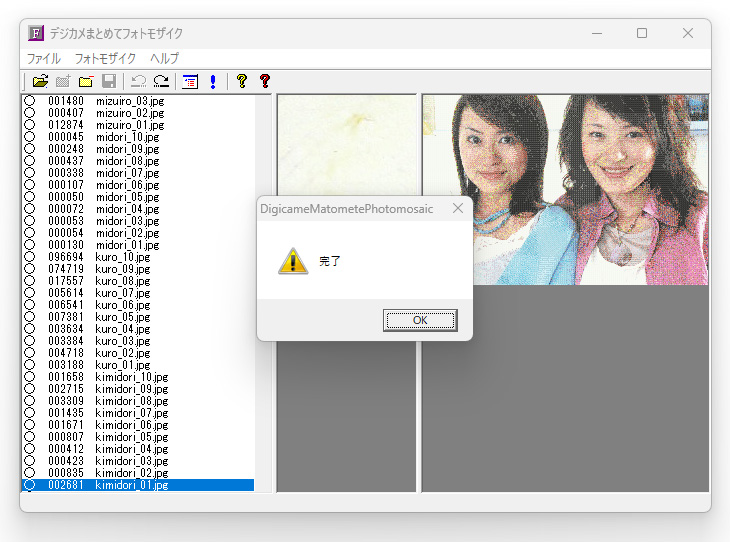Select the kimidori_05.jpg row
The height and width of the screenshot is (542, 730).
[138, 437]
